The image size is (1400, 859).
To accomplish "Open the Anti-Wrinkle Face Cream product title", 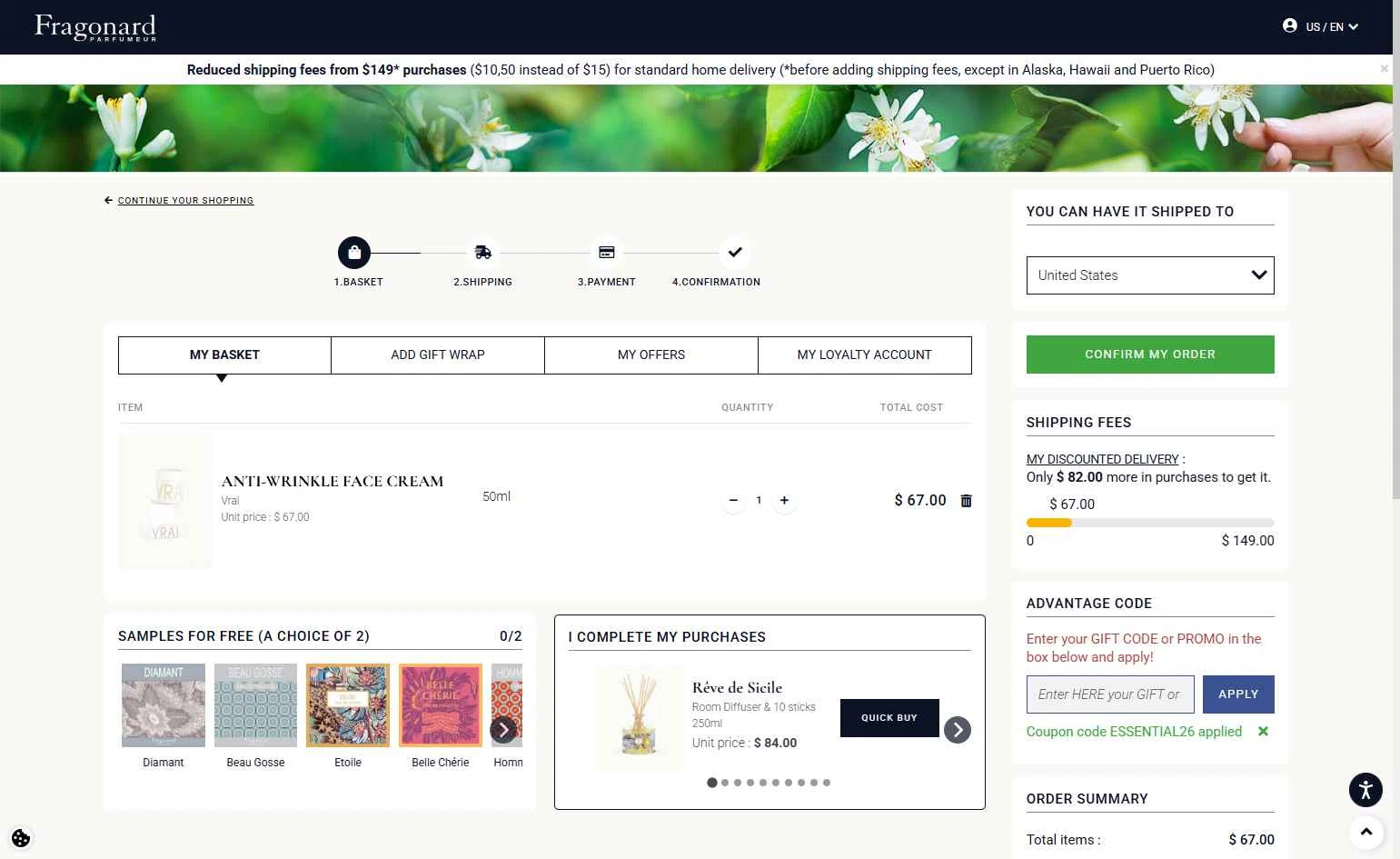I will pos(333,481).
